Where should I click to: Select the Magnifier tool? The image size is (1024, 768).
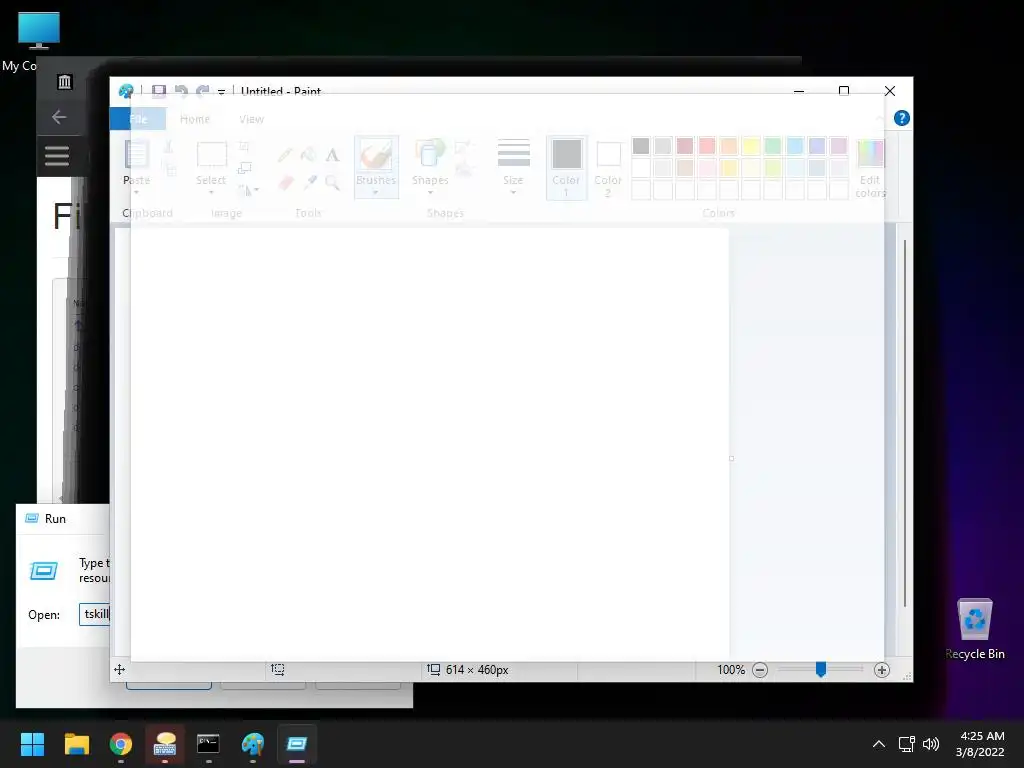coord(332,182)
